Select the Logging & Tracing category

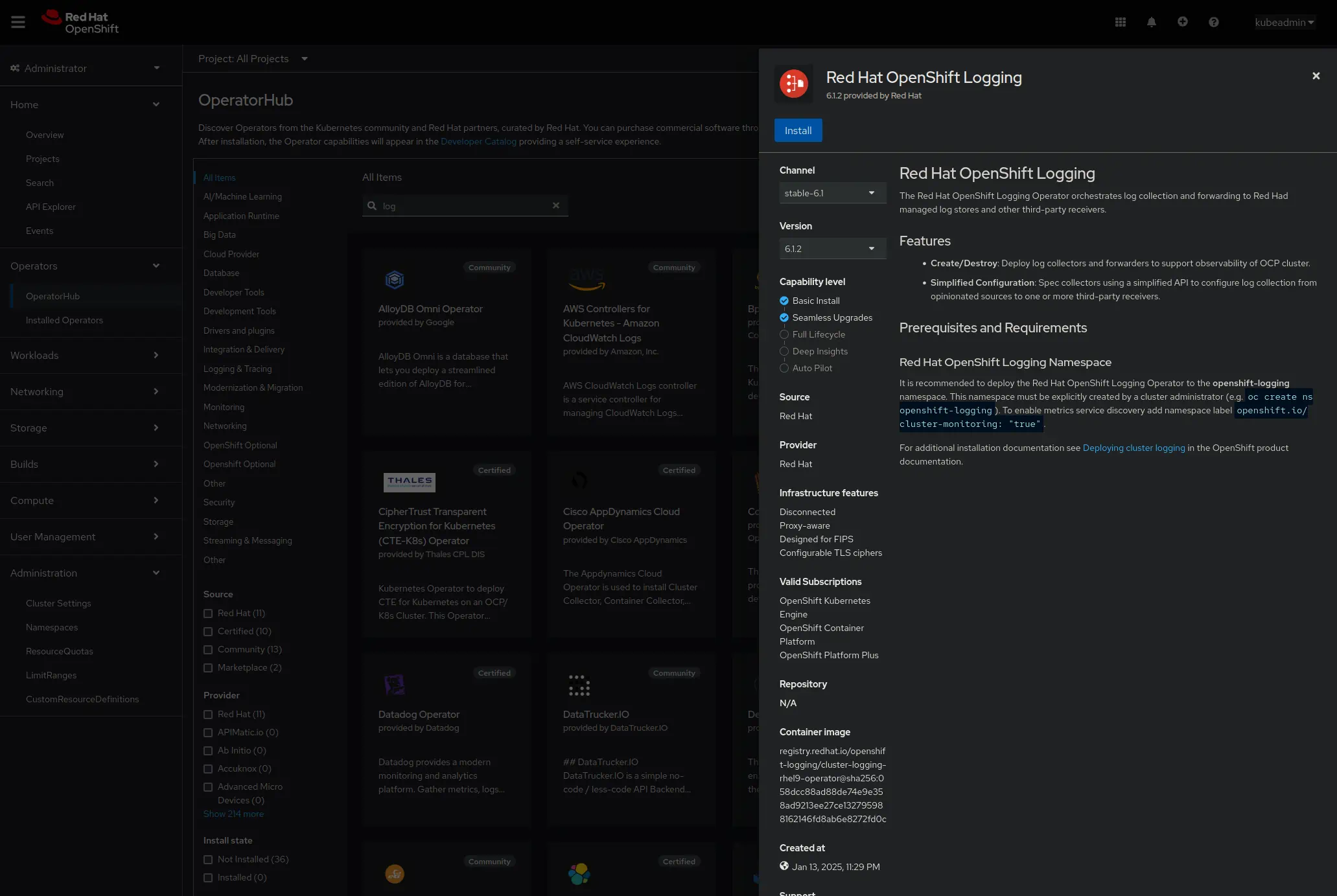click(x=237, y=369)
